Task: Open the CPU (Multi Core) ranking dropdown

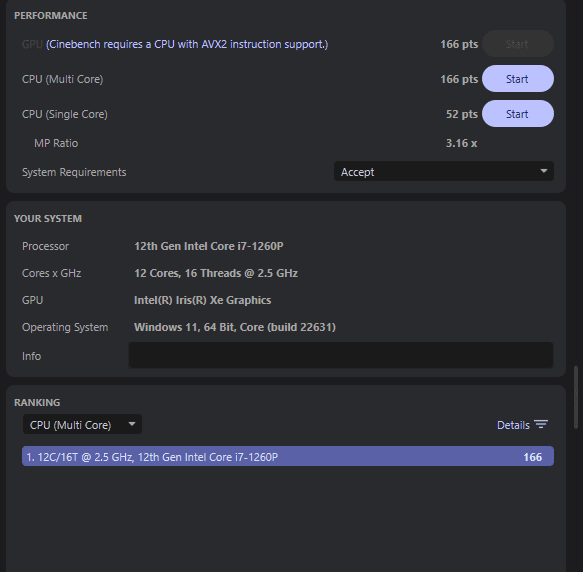Action: coord(82,424)
